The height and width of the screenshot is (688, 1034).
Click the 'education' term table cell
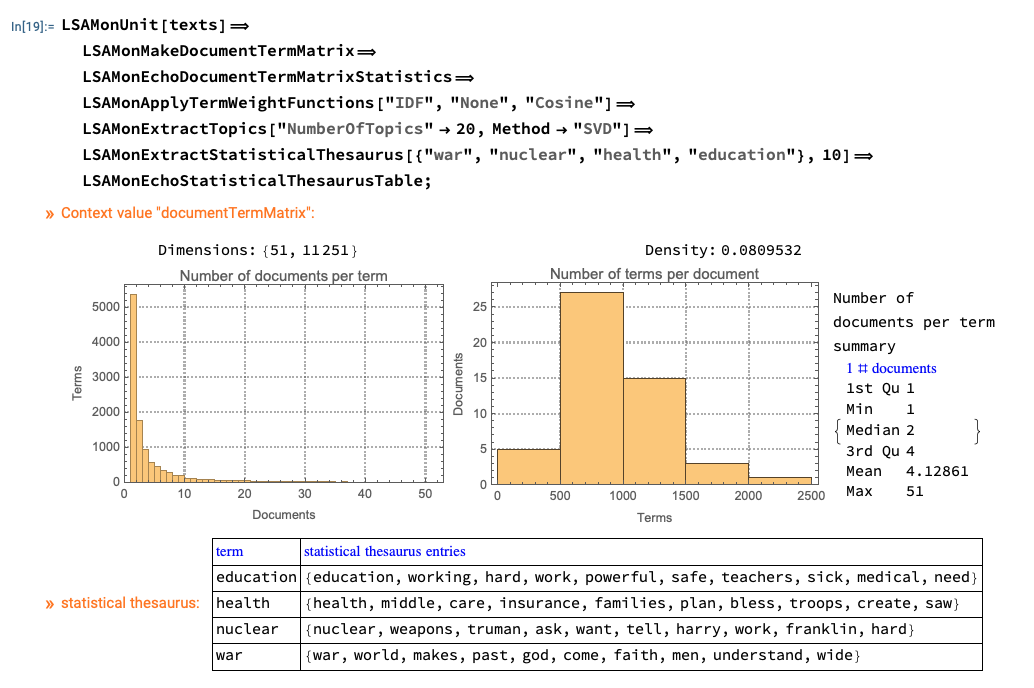[256, 577]
